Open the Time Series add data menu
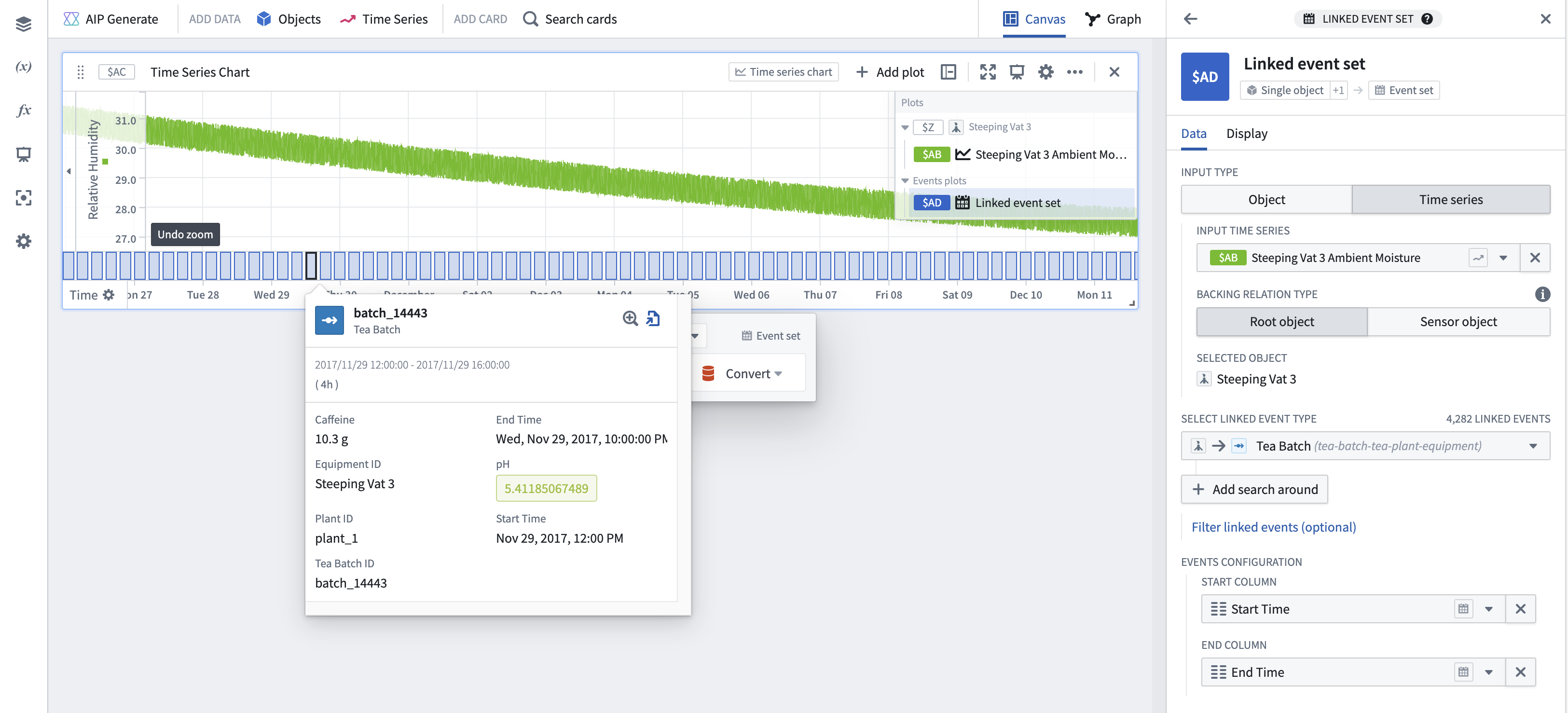The height and width of the screenshot is (713, 1568). (384, 19)
